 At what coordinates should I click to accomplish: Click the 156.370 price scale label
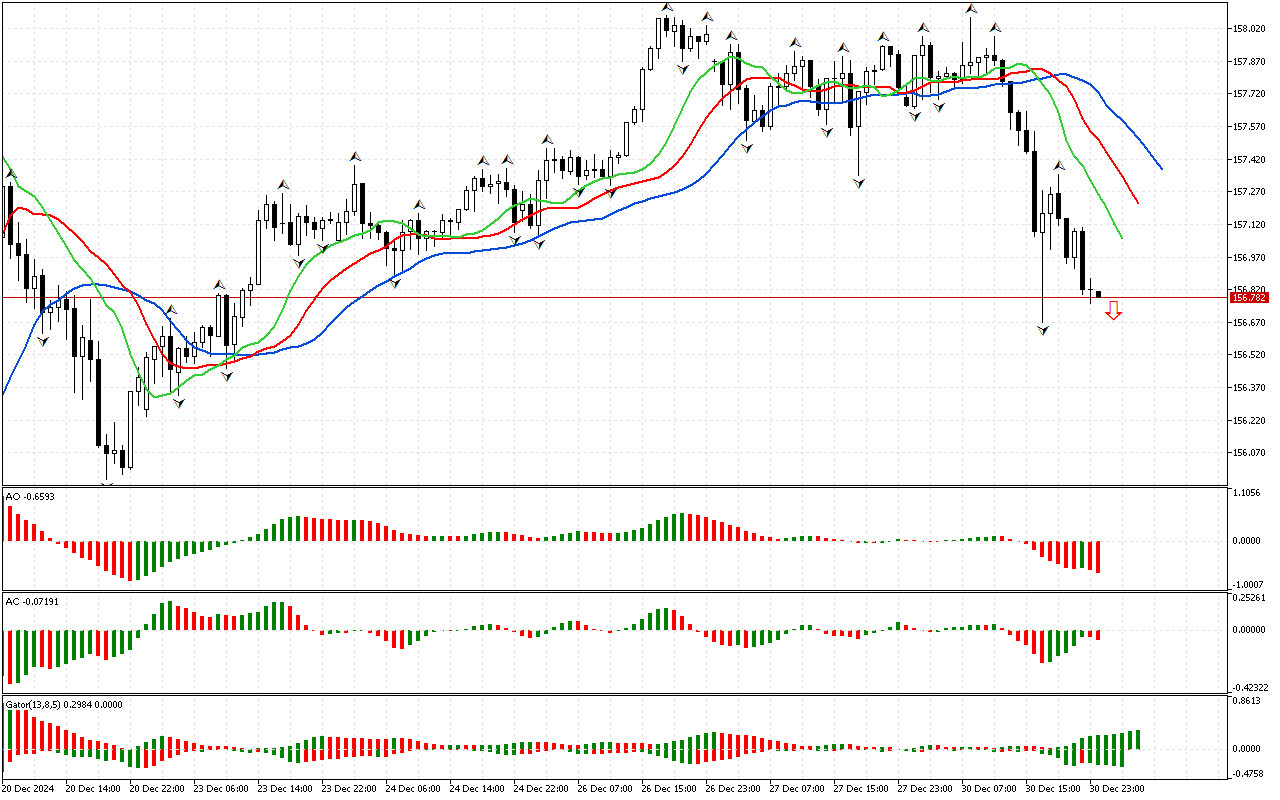tap(1251, 388)
